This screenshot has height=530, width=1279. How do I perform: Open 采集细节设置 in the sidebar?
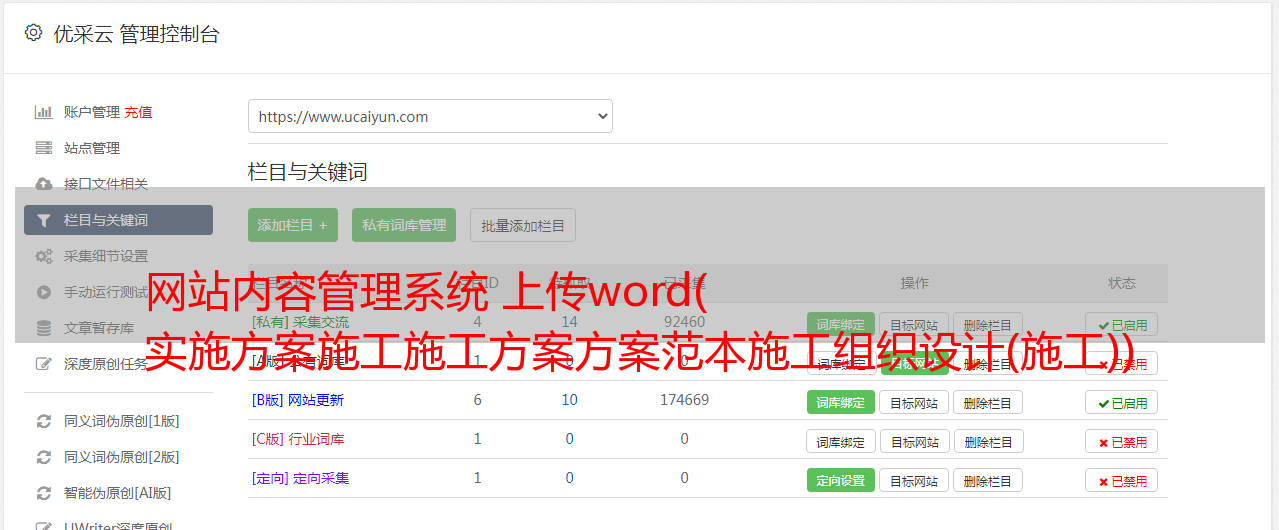pos(106,256)
